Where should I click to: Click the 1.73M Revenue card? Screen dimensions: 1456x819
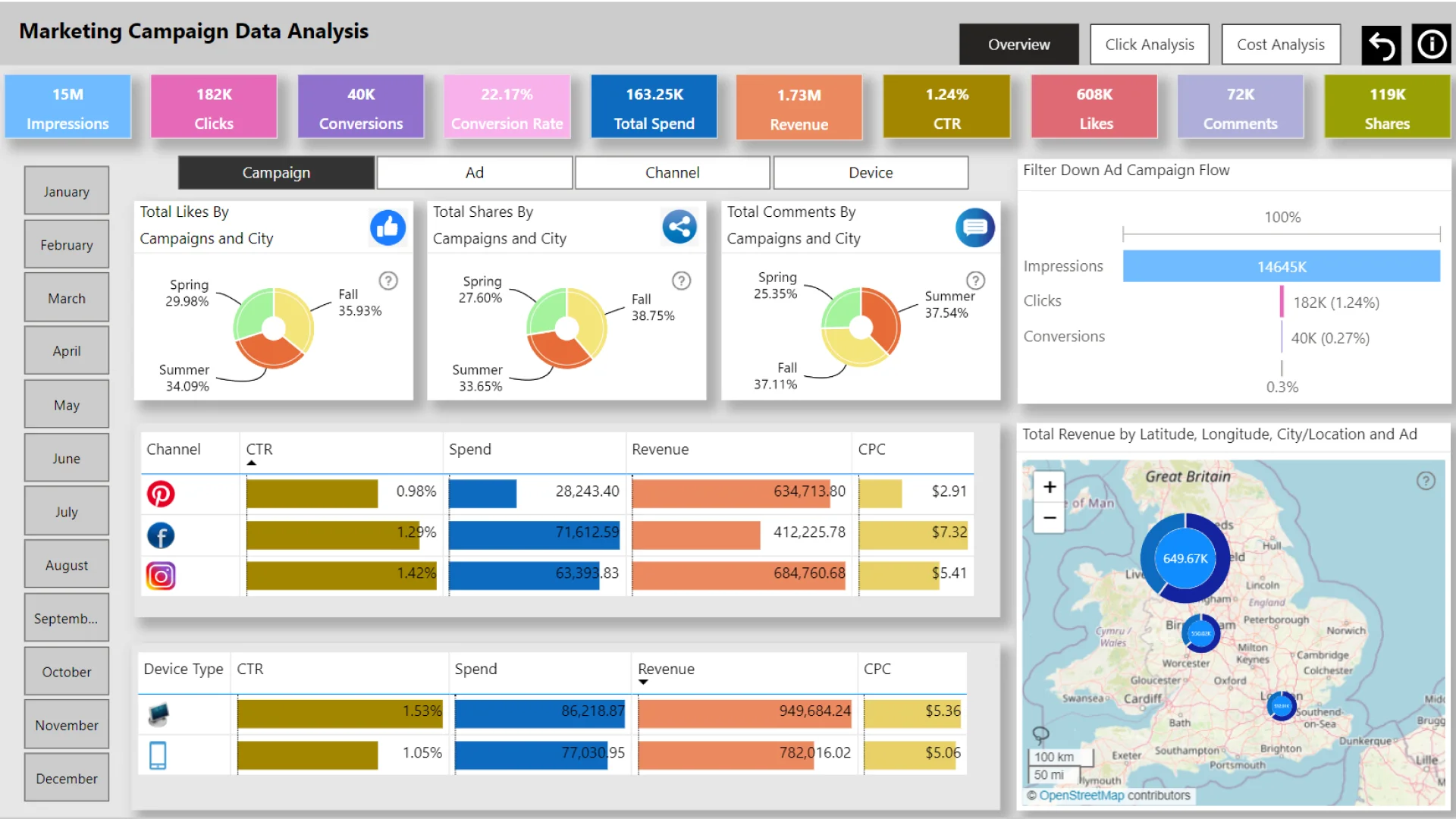[x=799, y=108]
